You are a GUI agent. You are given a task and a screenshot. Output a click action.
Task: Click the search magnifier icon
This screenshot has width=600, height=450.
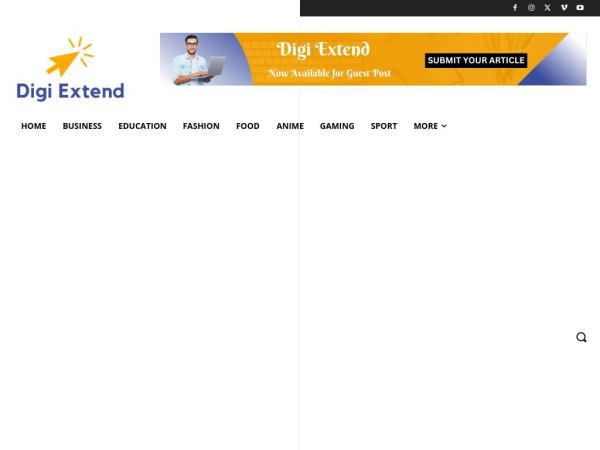pyautogui.click(x=581, y=337)
